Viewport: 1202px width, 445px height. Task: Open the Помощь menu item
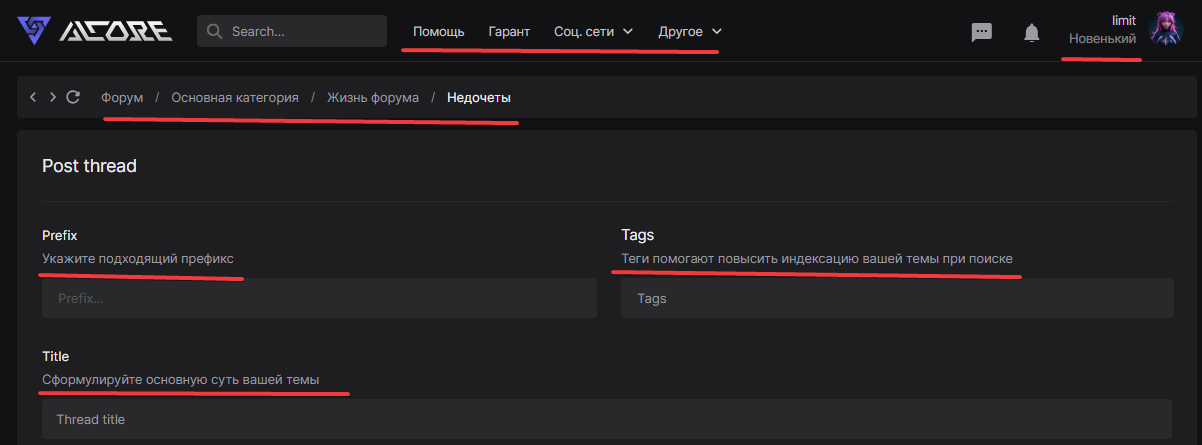(438, 31)
